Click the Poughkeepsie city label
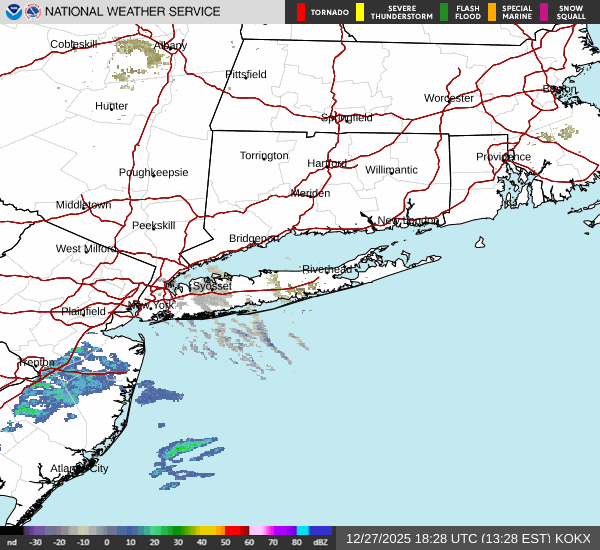This screenshot has width=600, height=550. (153, 172)
